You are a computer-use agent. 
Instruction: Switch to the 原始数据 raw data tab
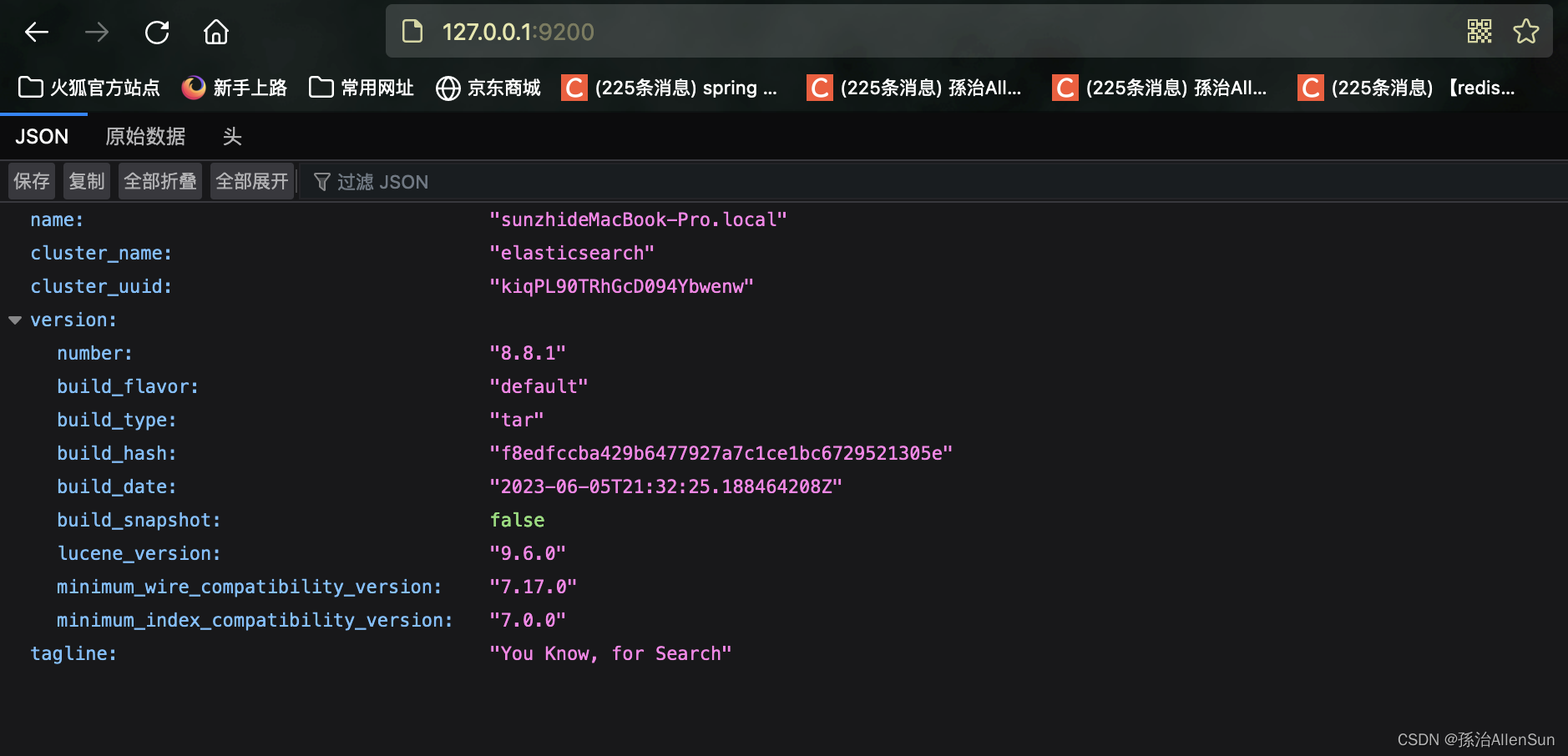pos(145,137)
